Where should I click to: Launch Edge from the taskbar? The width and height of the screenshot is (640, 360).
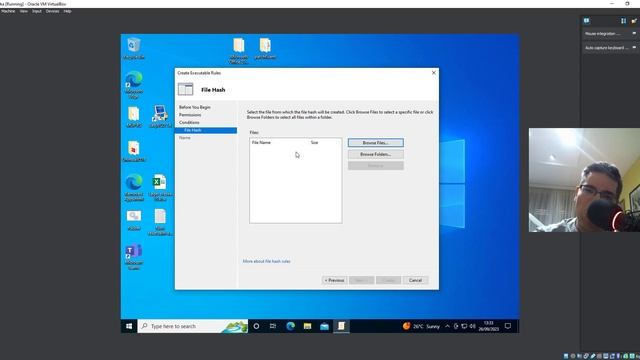[x=291, y=326]
